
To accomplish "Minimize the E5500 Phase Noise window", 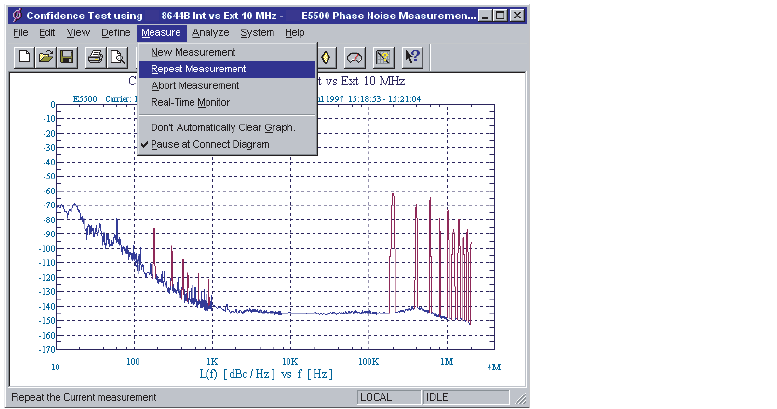I will click(x=485, y=15).
